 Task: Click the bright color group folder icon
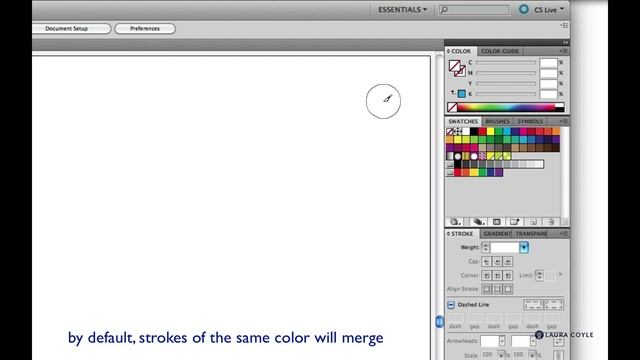pos(450,173)
